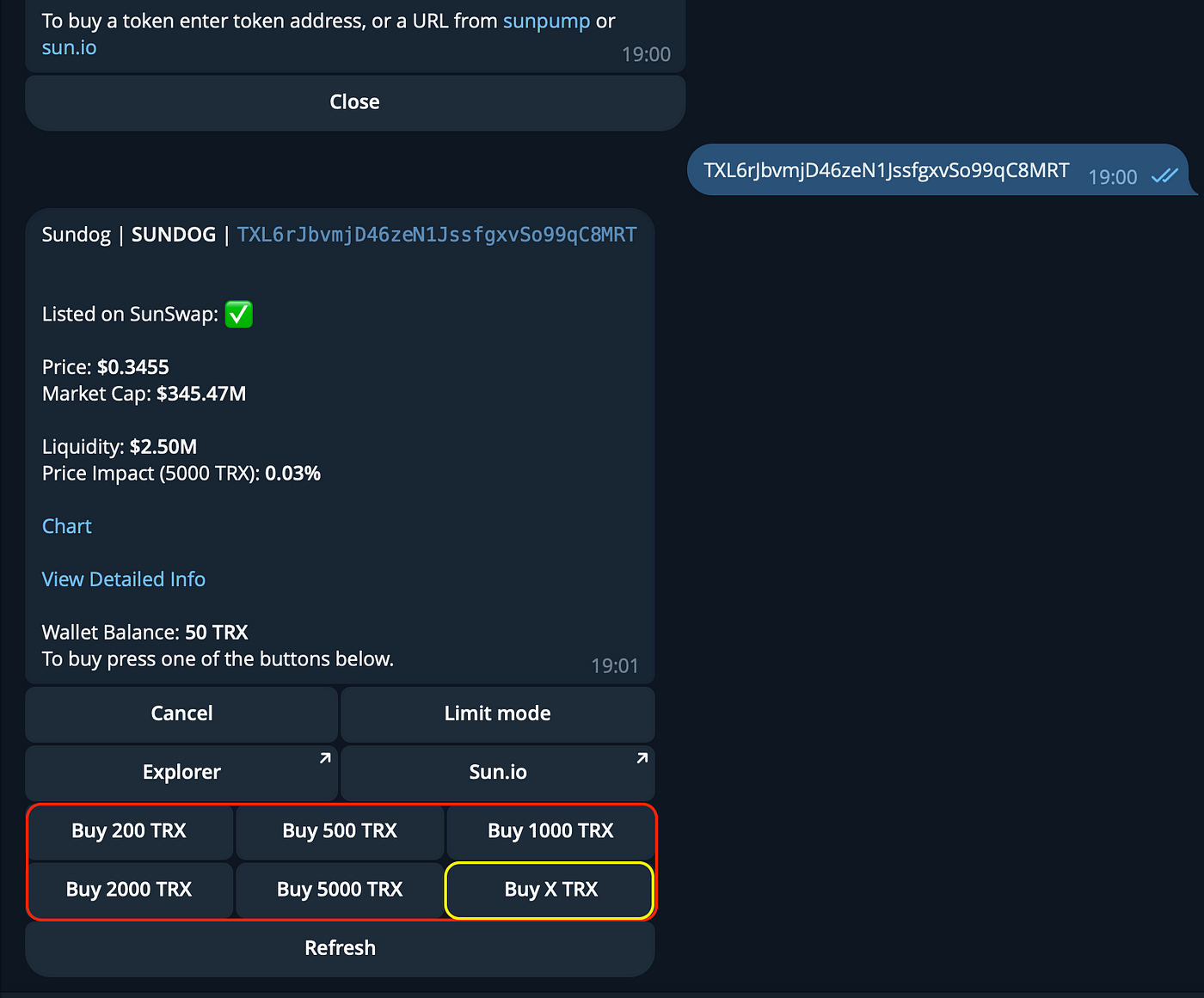Click Buy X TRX custom amount button
The height and width of the screenshot is (998, 1204).
click(550, 890)
